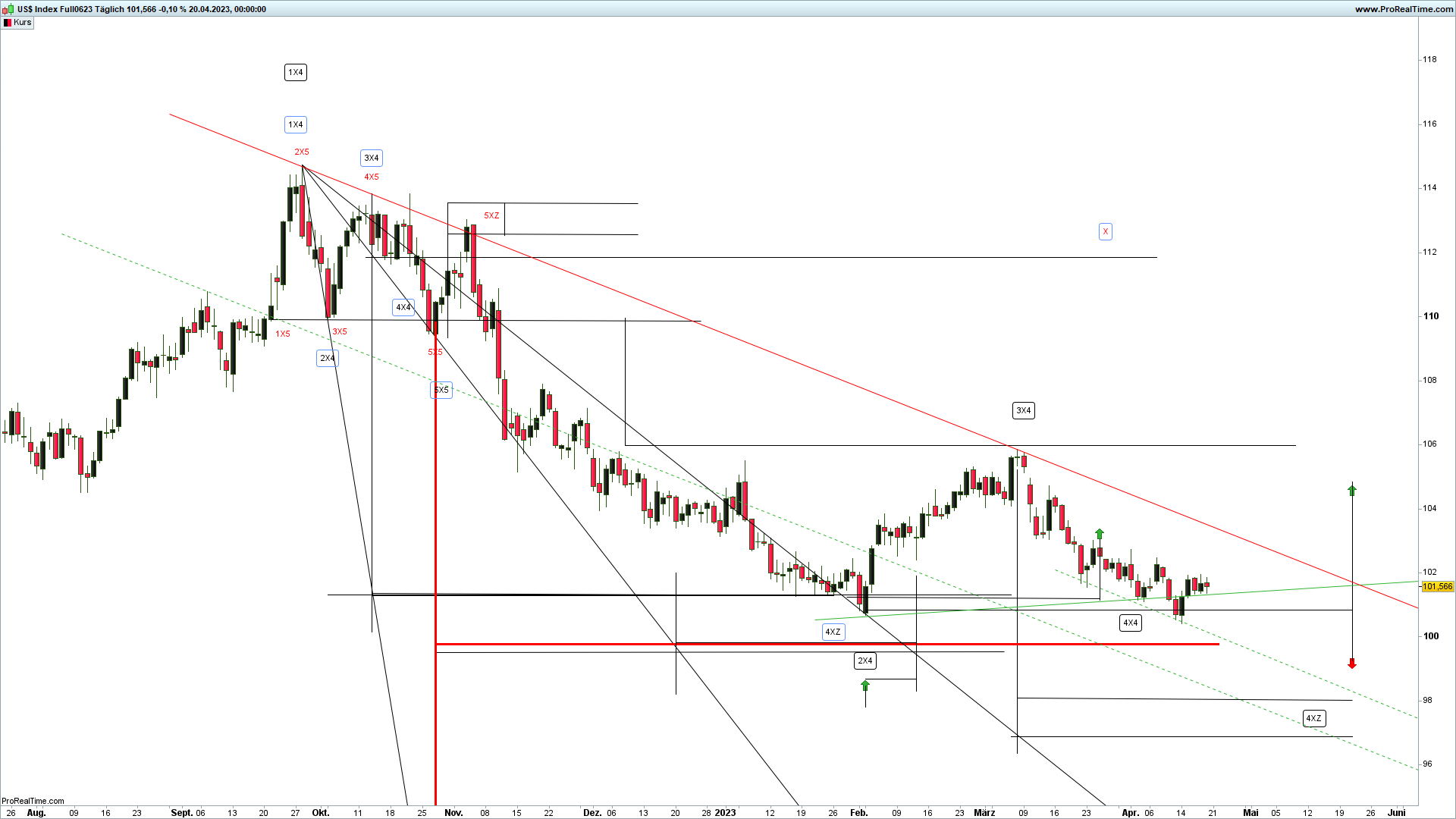This screenshot has height=819, width=1456.
Task: Select the blue-bordered 2X4 label near October
Action: click(x=328, y=359)
